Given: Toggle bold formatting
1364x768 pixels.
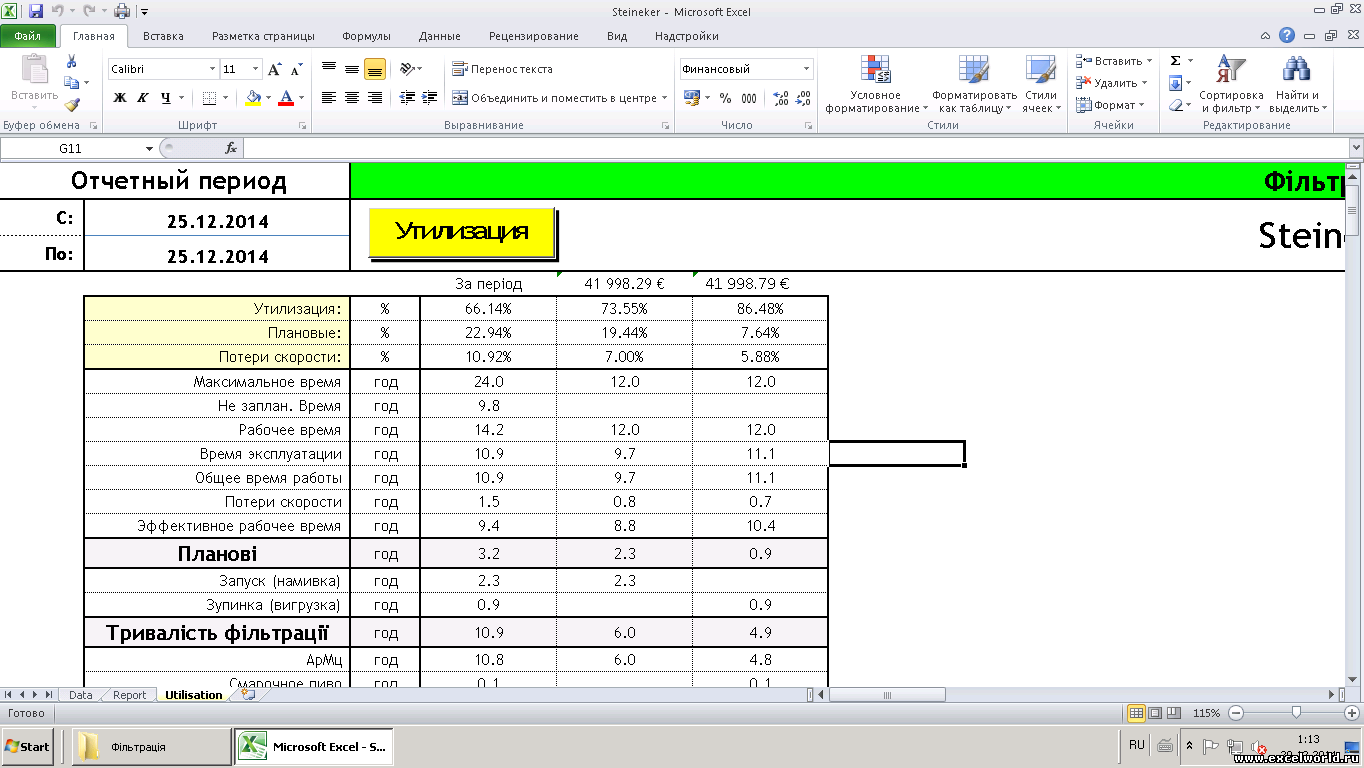Looking at the screenshot, I should (x=120, y=98).
